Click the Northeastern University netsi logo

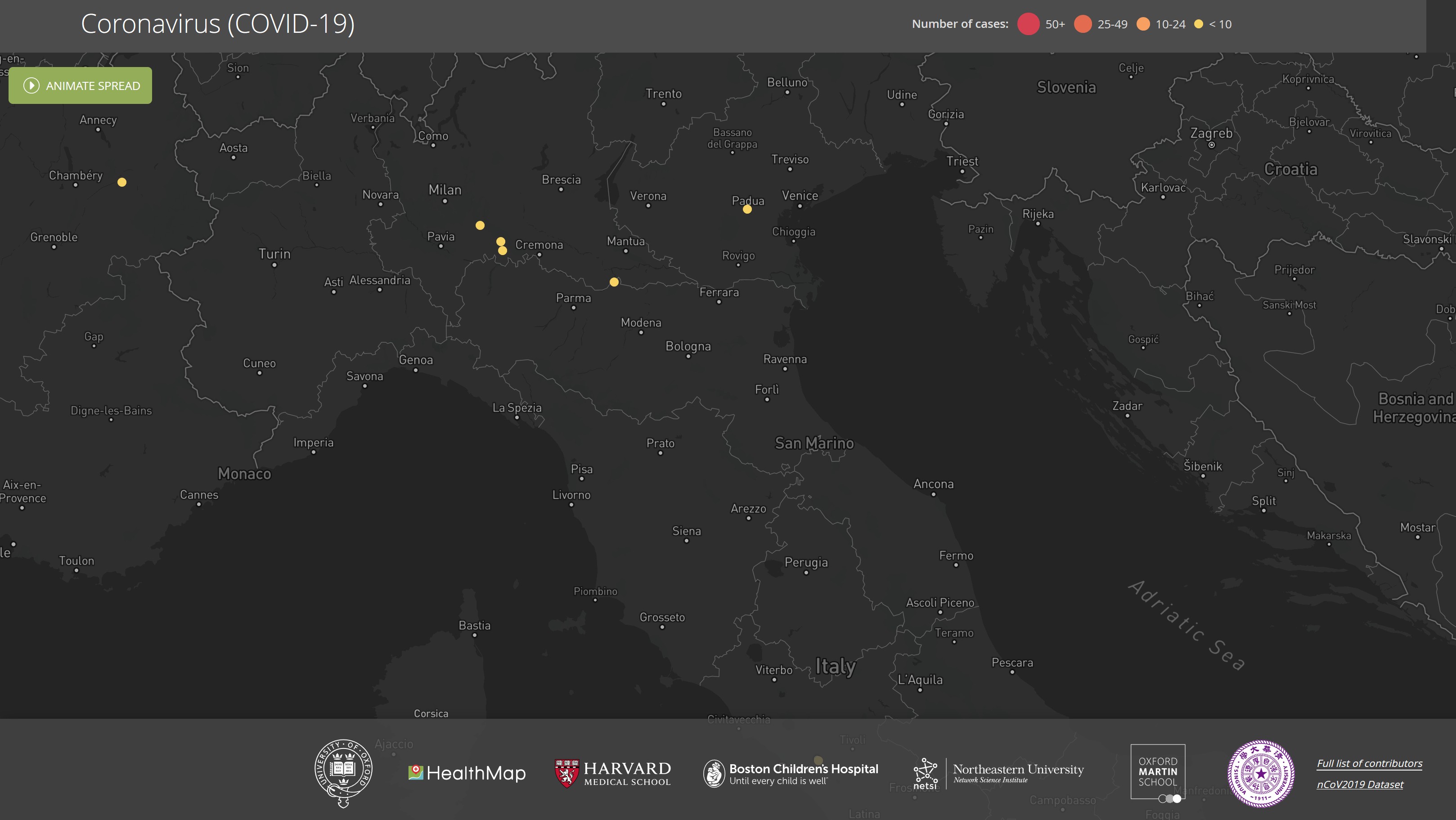pos(999,773)
